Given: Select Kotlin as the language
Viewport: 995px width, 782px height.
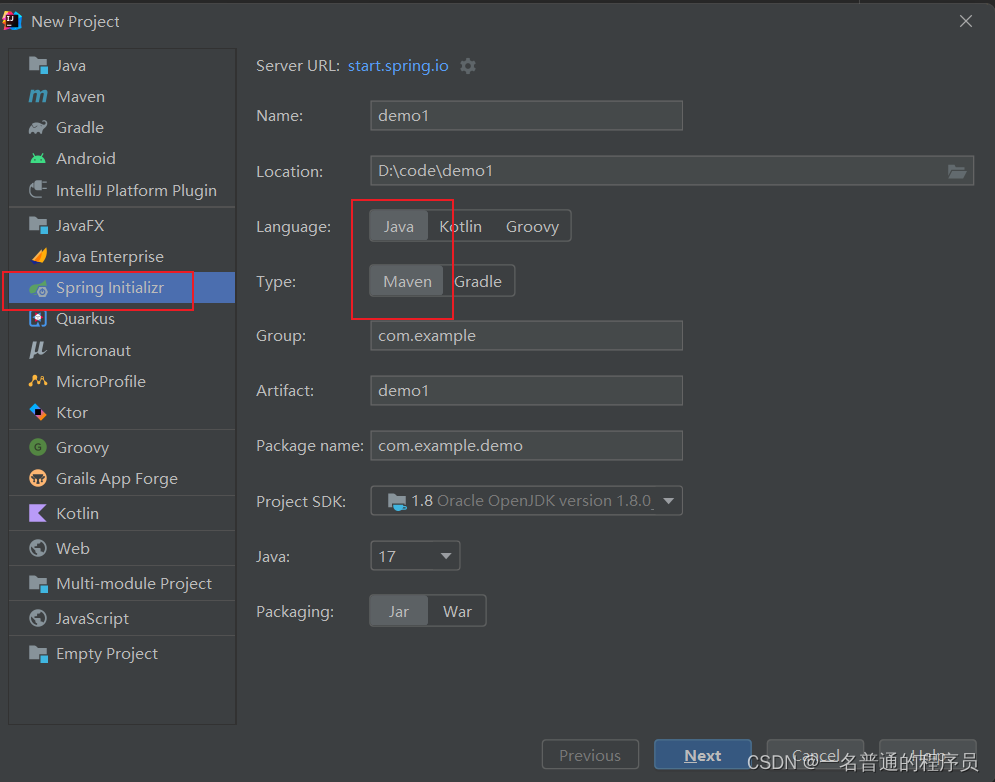Looking at the screenshot, I should tap(461, 227).
